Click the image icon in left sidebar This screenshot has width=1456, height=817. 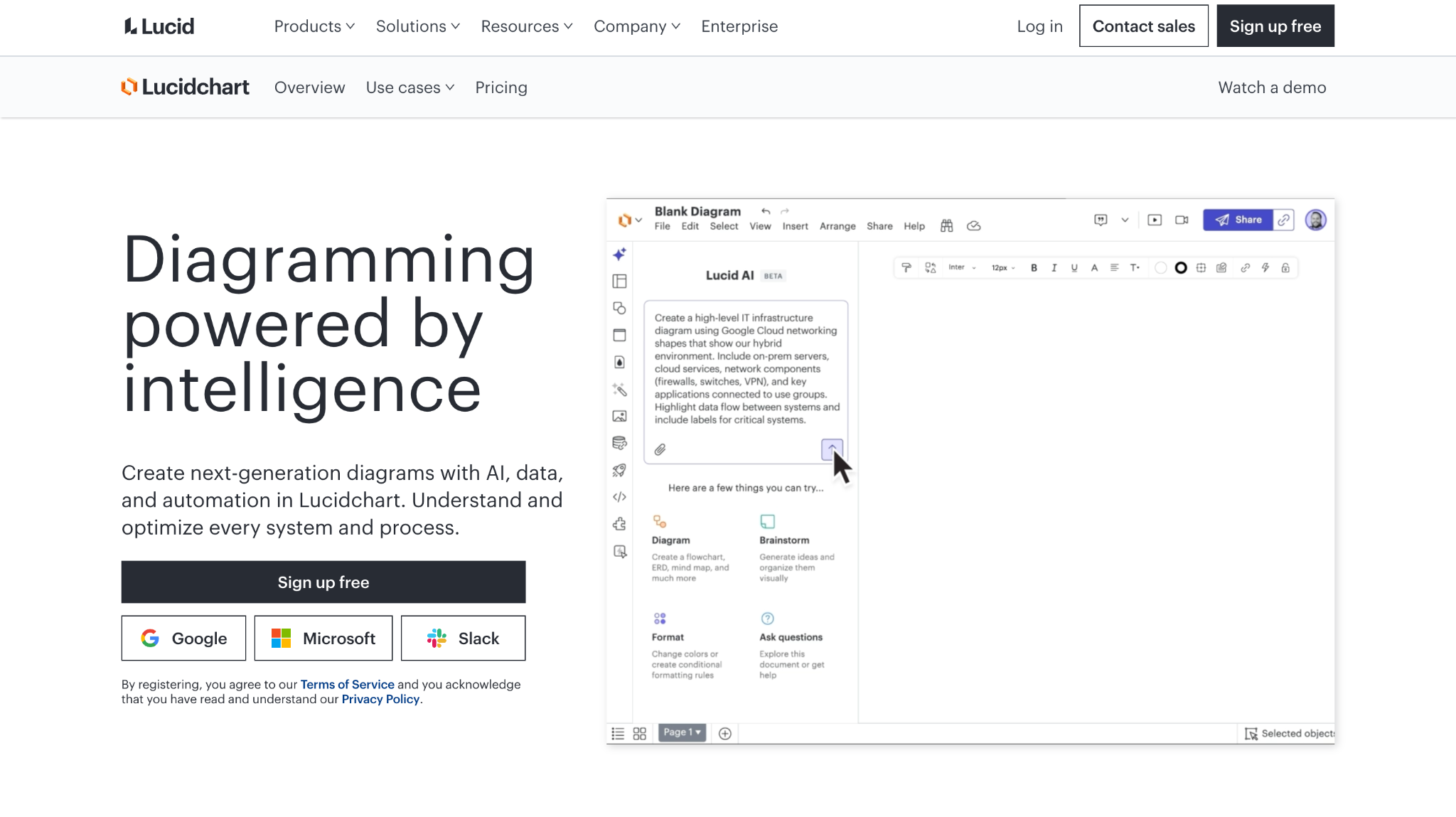click(x=619, y=416)
